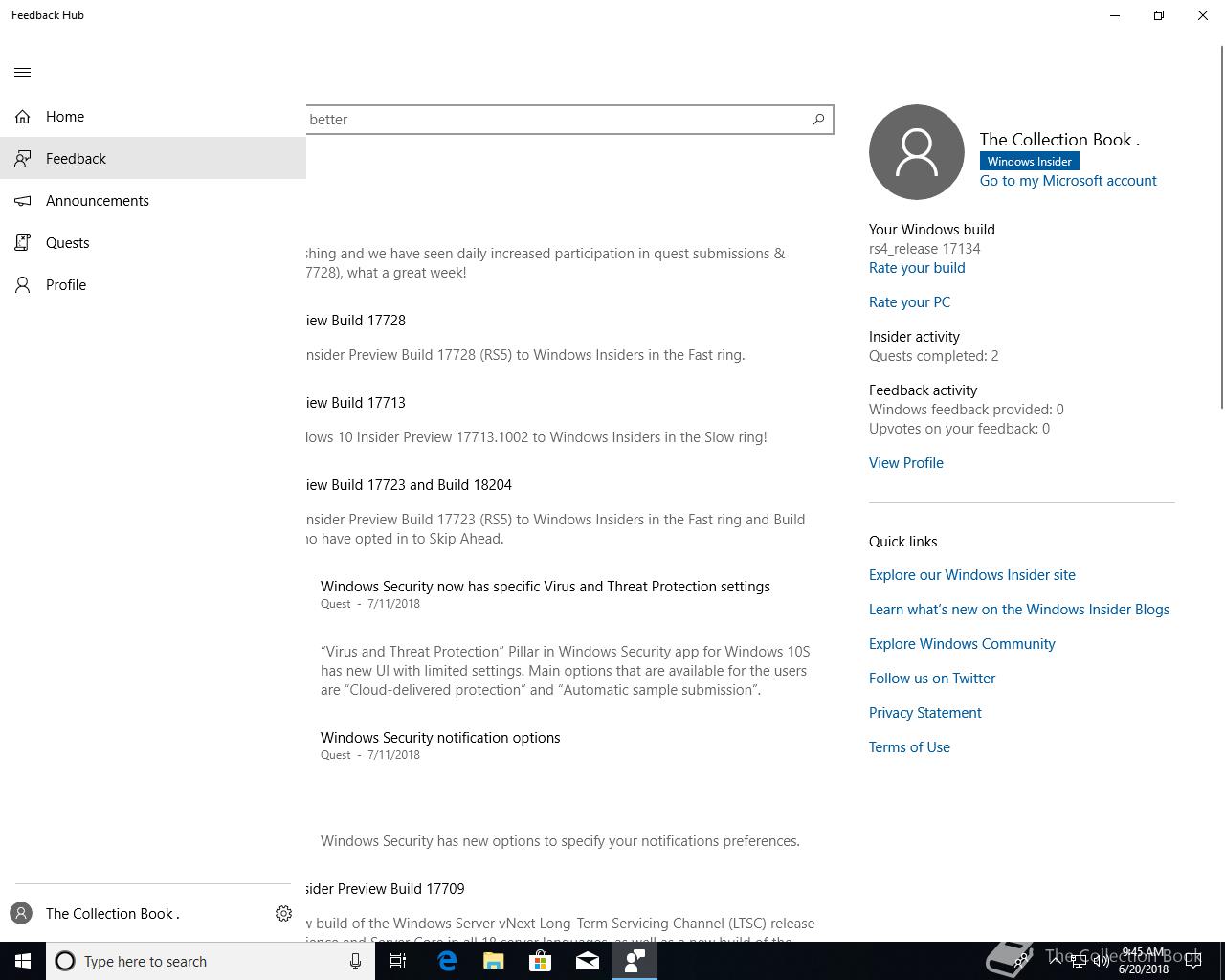Viewport: 1225px width, 980px height.
Task: Open Explore Windows Community link
Action: [962, 644]
